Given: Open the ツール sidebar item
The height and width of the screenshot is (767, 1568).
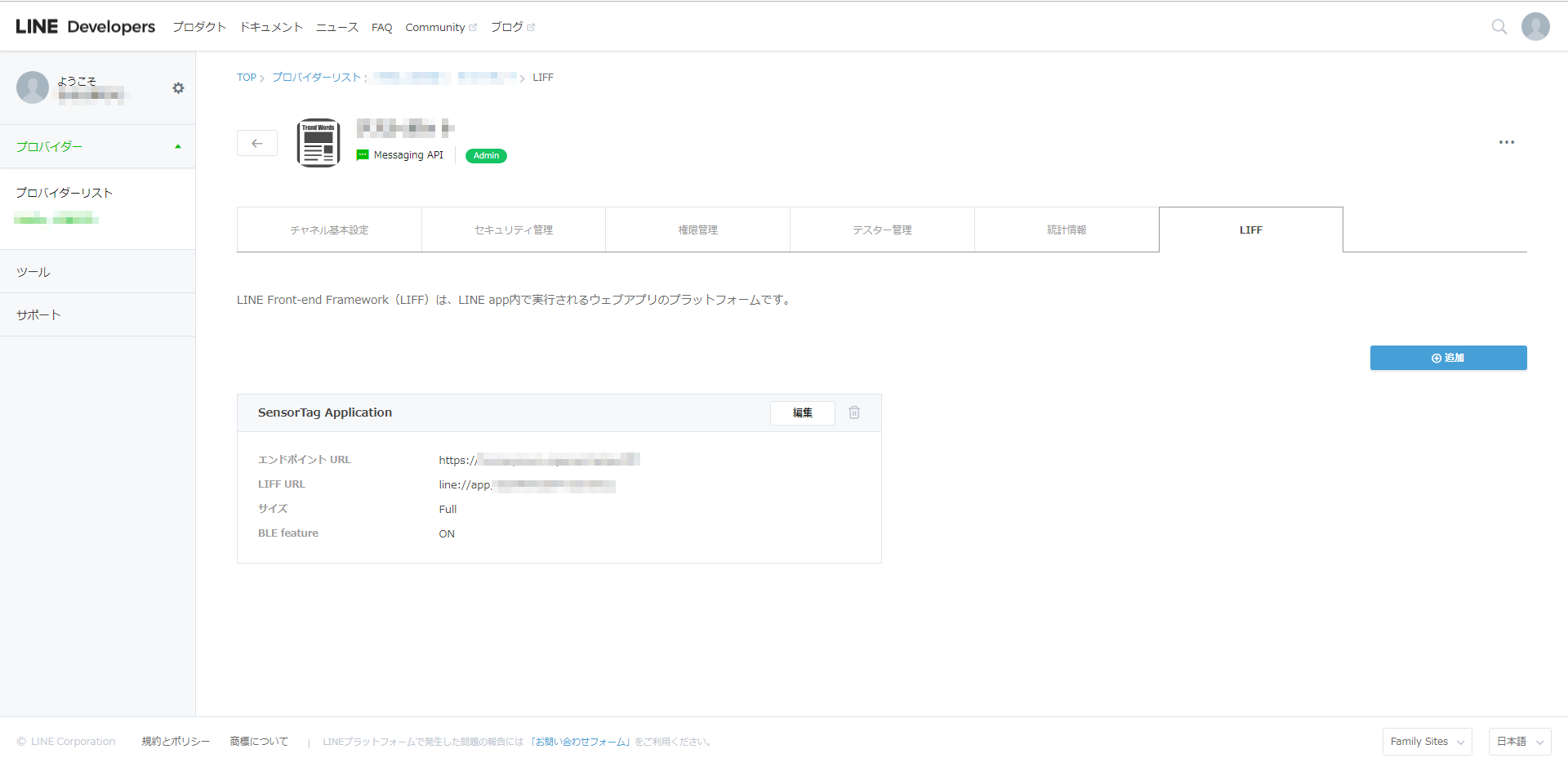Looking at the screenshot, I should (98, 272).
